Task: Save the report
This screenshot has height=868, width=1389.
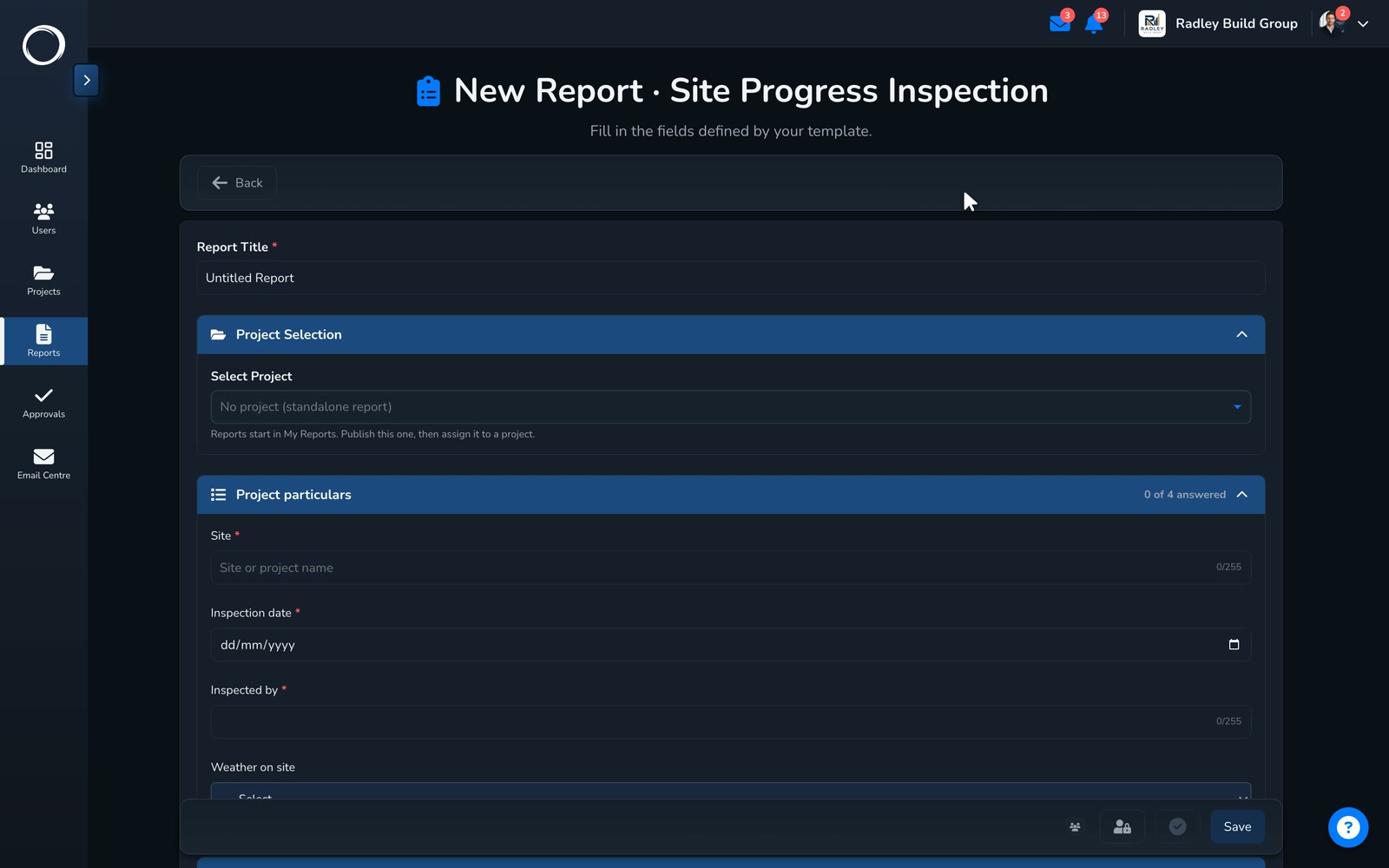Action: (1237, 827)
